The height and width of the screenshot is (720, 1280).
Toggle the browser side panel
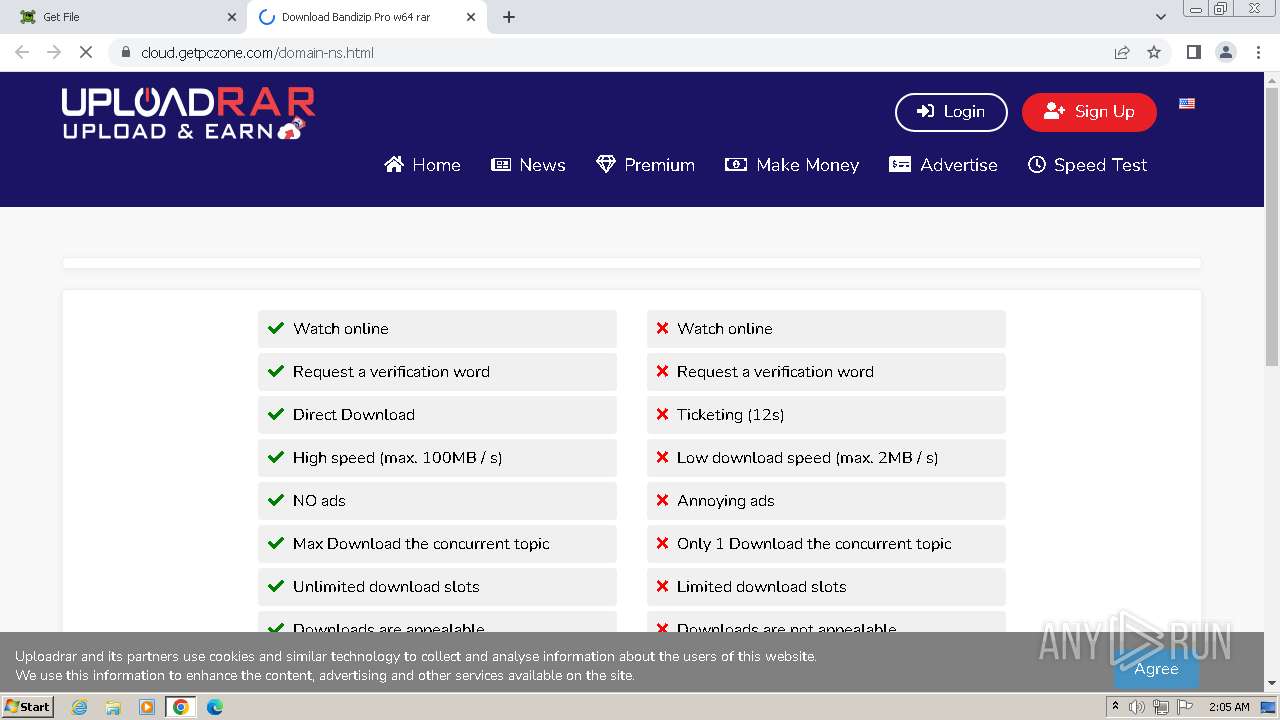[x=1193, y=52]
